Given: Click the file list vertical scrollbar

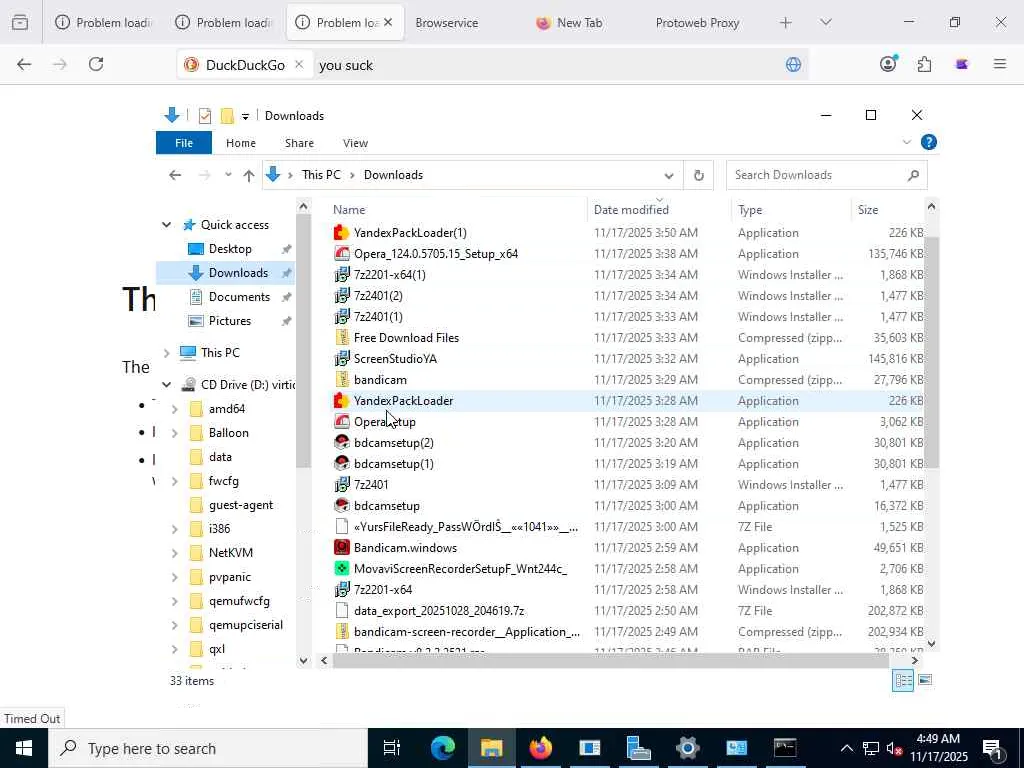Looking at the screenshot, I should click(931, 353).
